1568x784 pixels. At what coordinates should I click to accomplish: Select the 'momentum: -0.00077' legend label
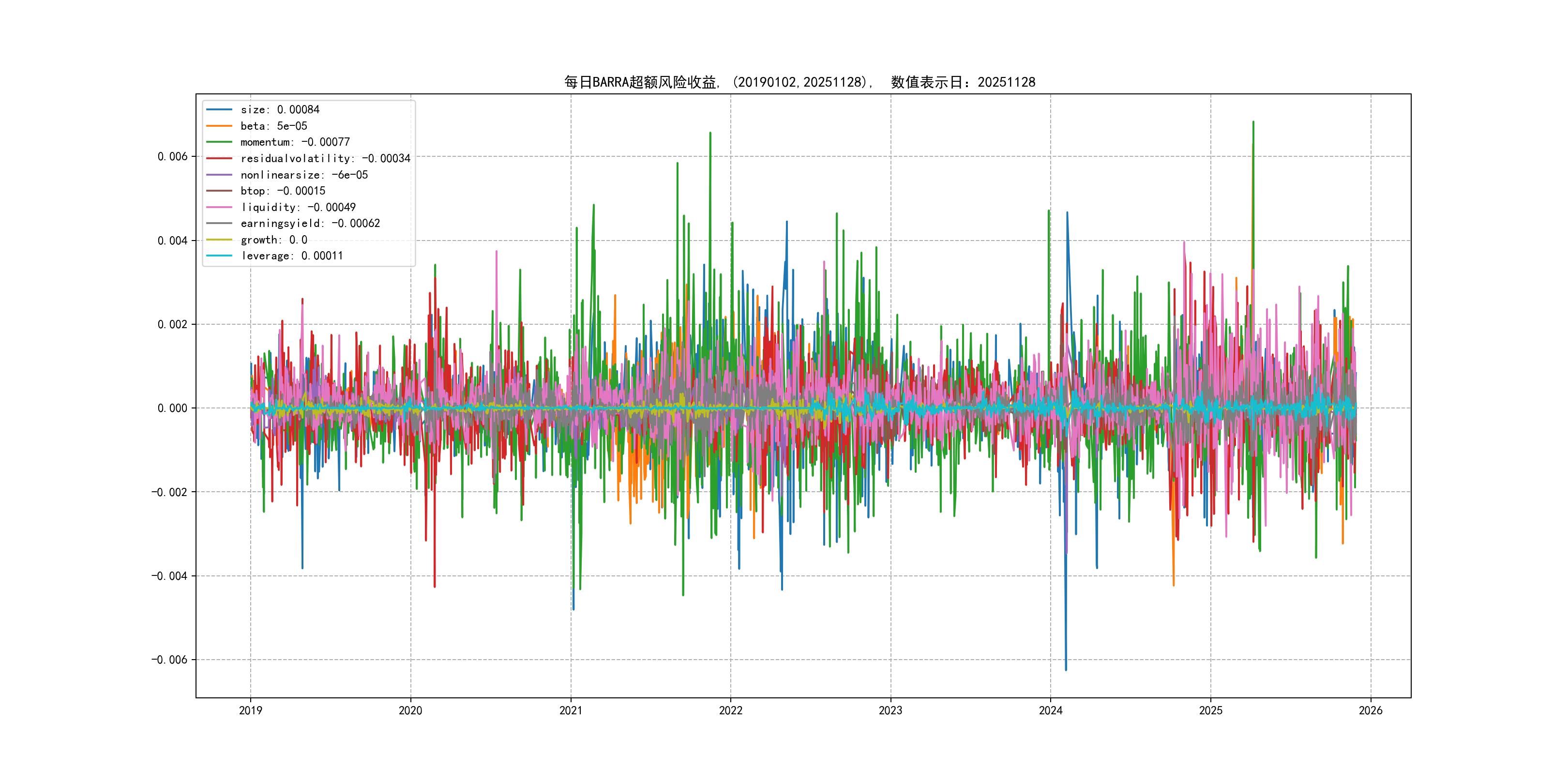point(295,142)
